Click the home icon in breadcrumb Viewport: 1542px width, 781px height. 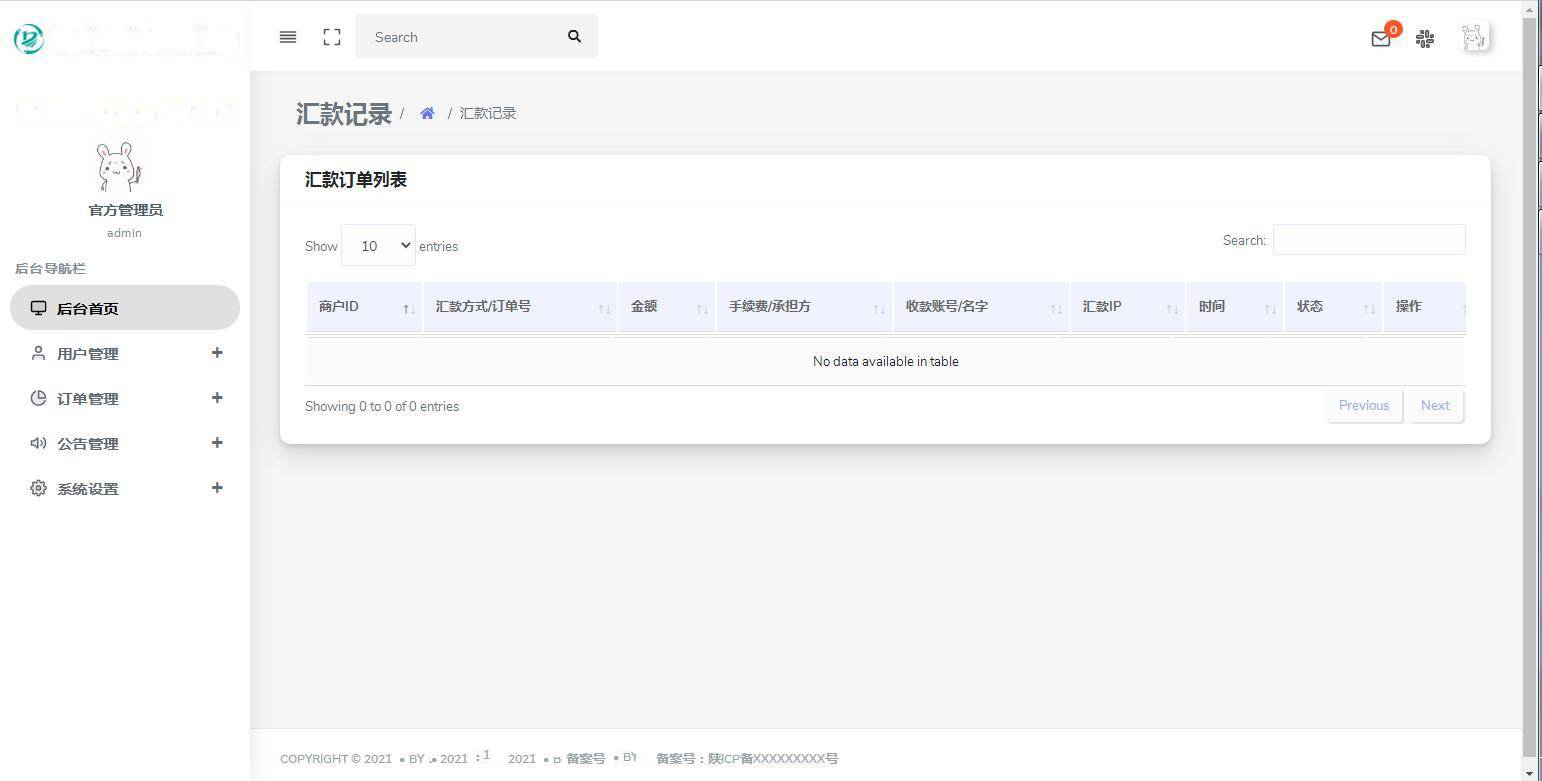pos(427,114)
